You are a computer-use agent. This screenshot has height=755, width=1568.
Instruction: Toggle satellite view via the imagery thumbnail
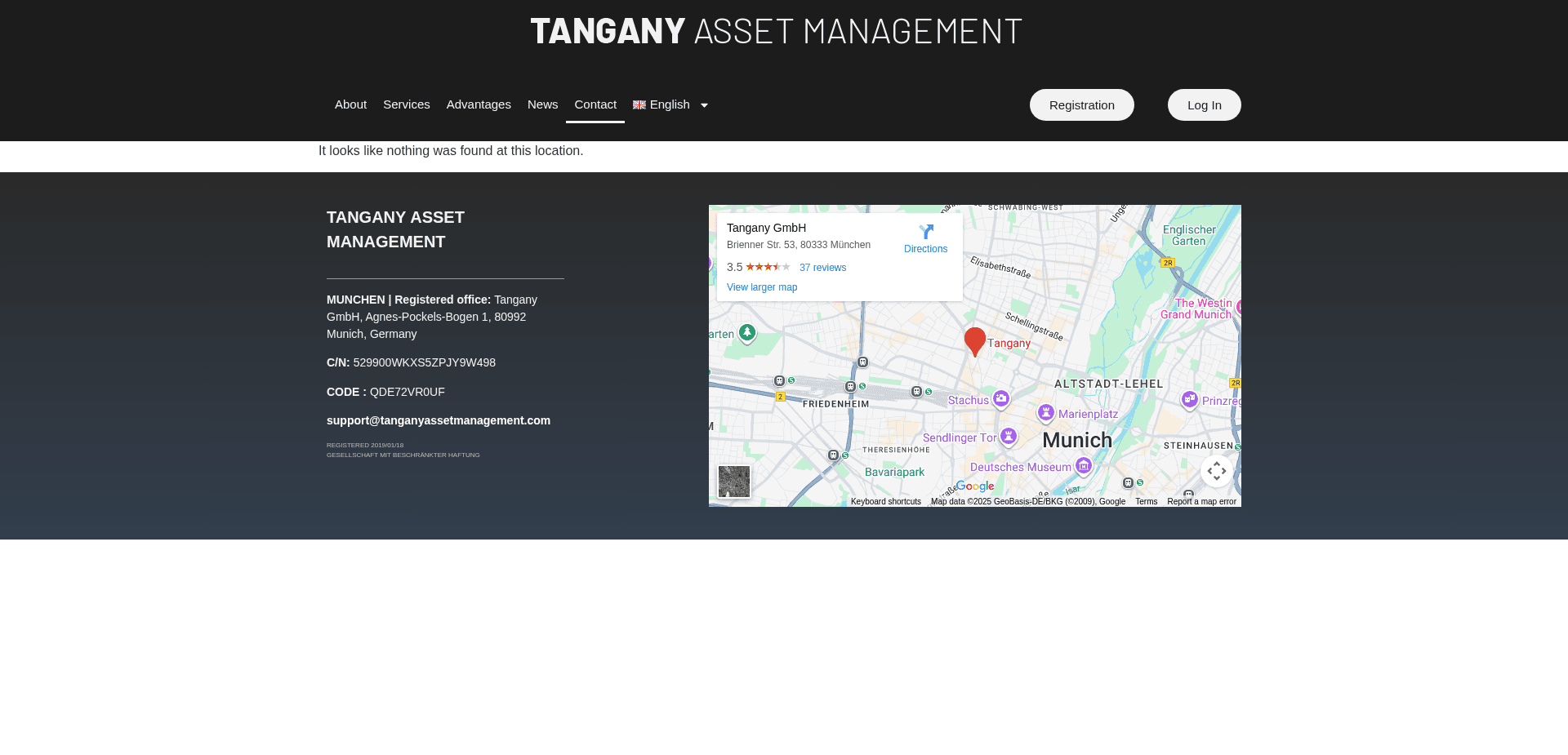click(x=733, y=482)
